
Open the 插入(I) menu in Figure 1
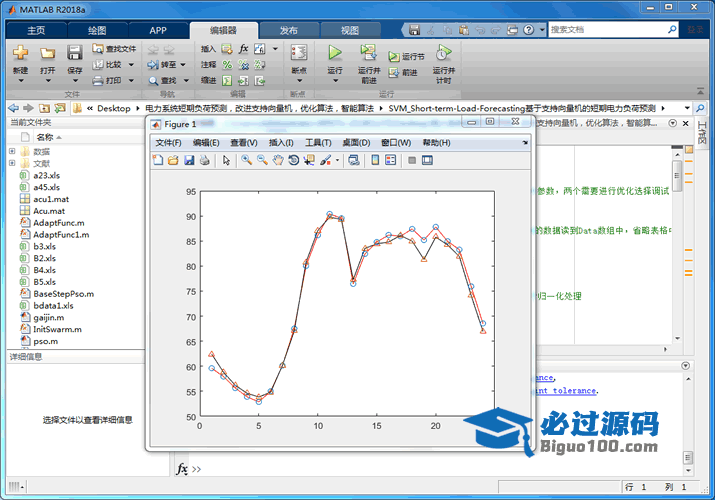click(281, 143)
